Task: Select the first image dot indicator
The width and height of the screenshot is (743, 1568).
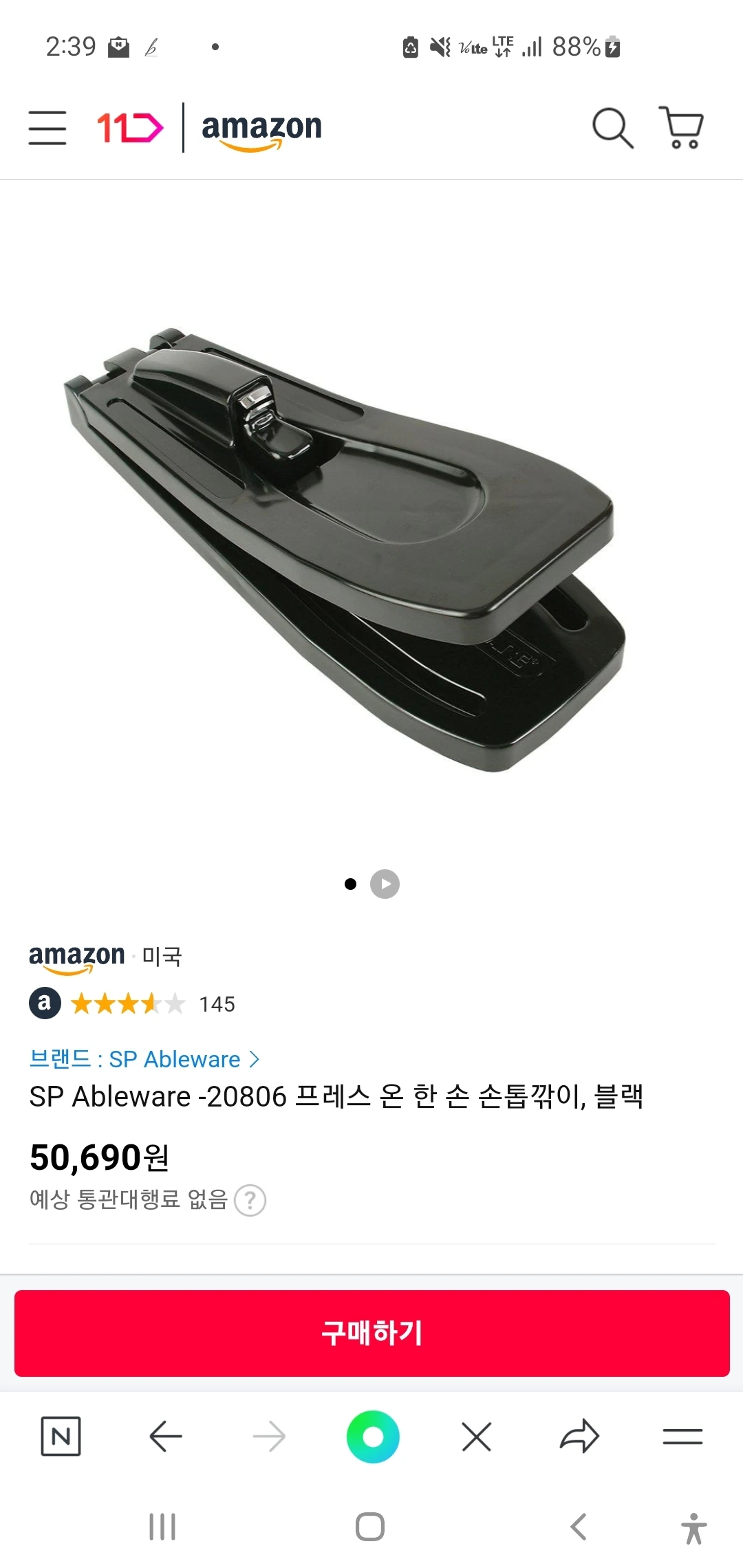Action: tap(350, 884)
